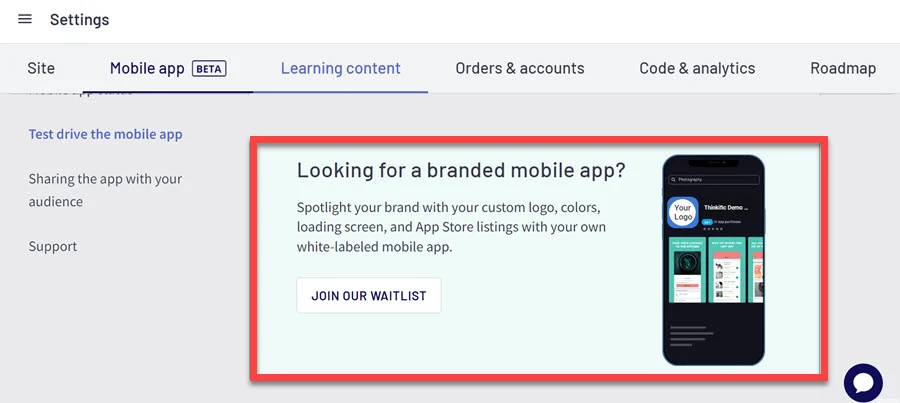Click the BETA badge label
The height and width of the screenshot is (403, 900).
click(209, 69)
